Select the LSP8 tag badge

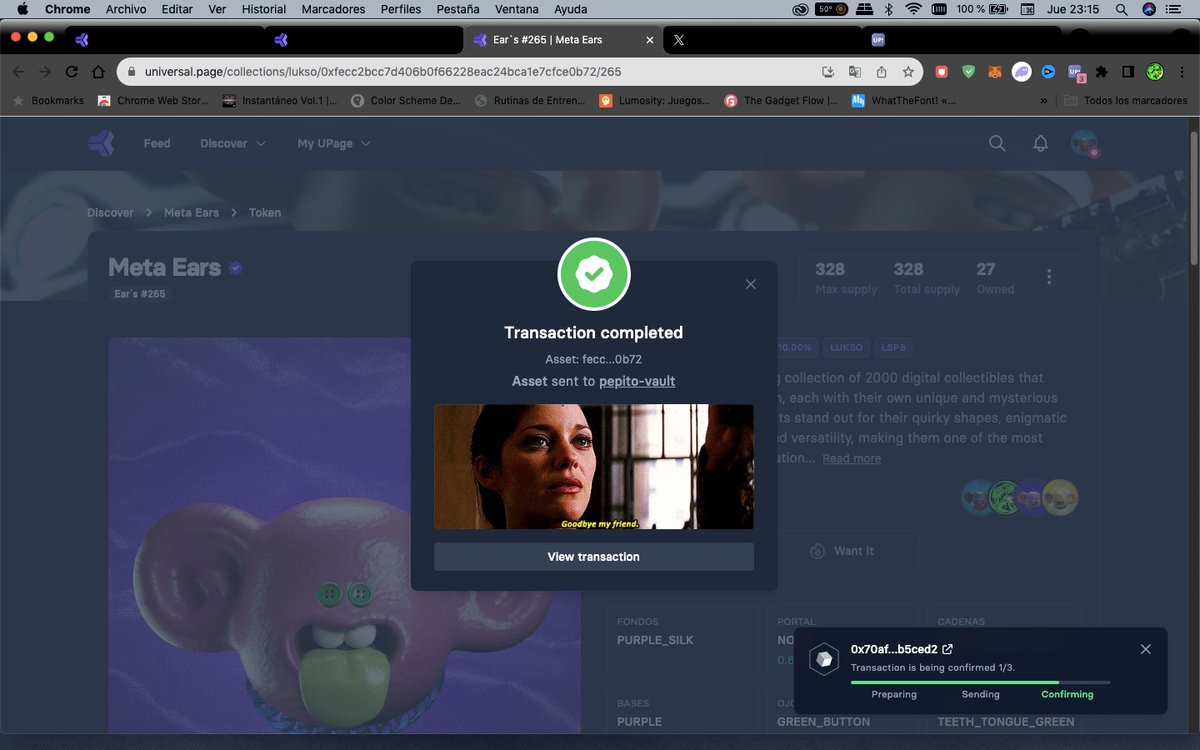click(893, 348)
